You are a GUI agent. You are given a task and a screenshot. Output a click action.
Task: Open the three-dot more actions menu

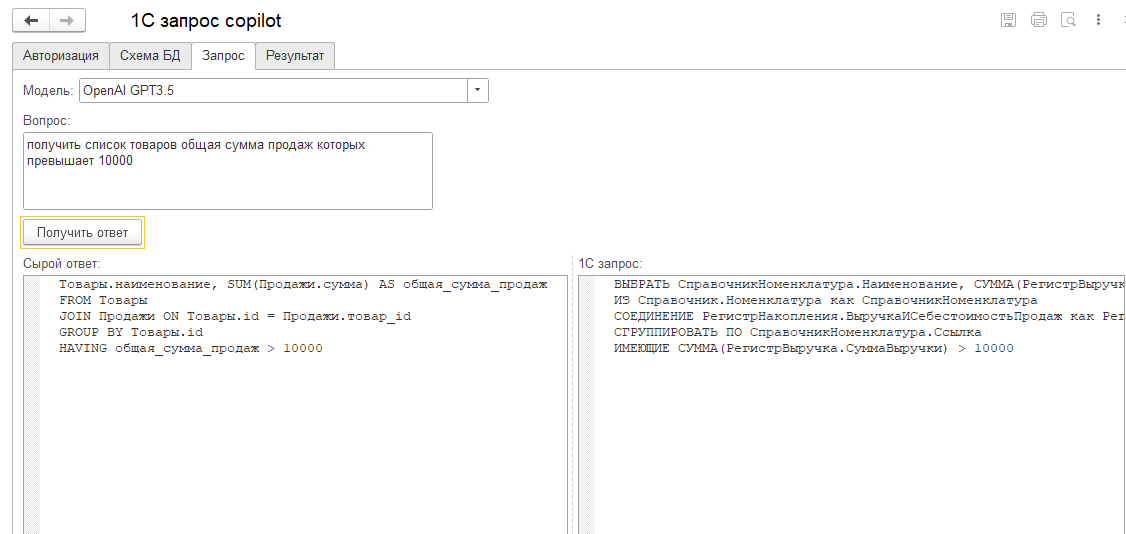(1098, 20)
